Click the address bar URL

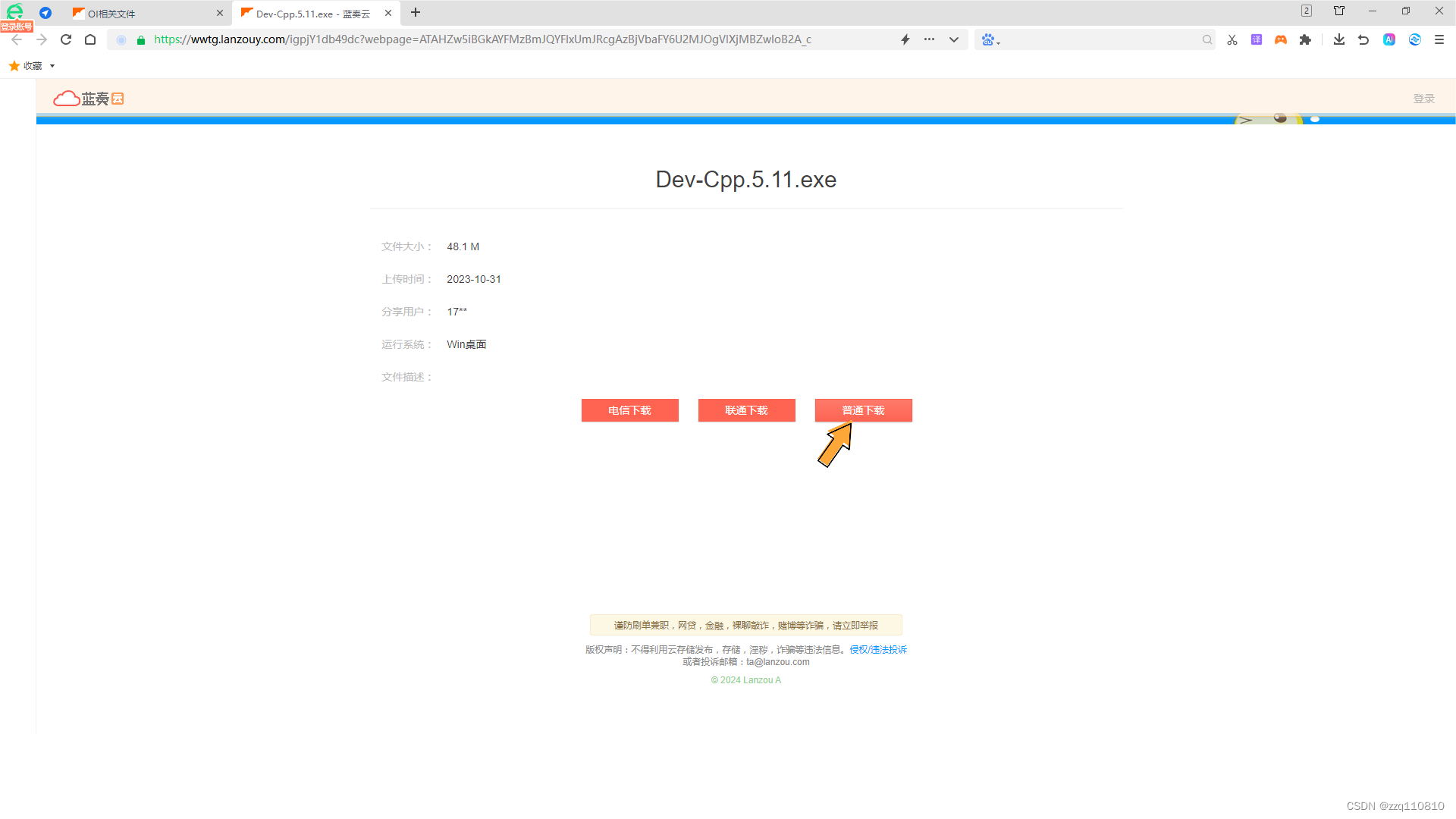click(x=482, y=39)
